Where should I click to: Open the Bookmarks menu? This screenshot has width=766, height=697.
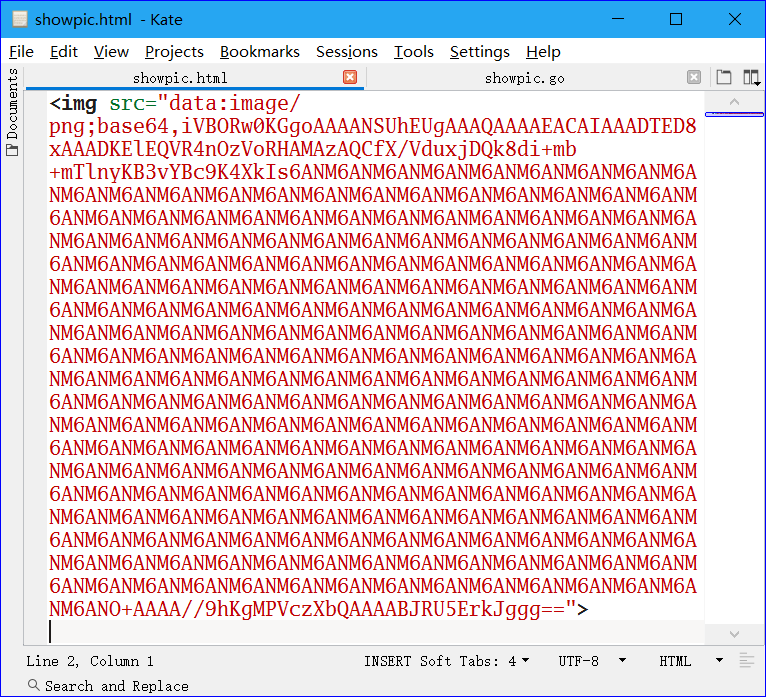pos(259,51)
